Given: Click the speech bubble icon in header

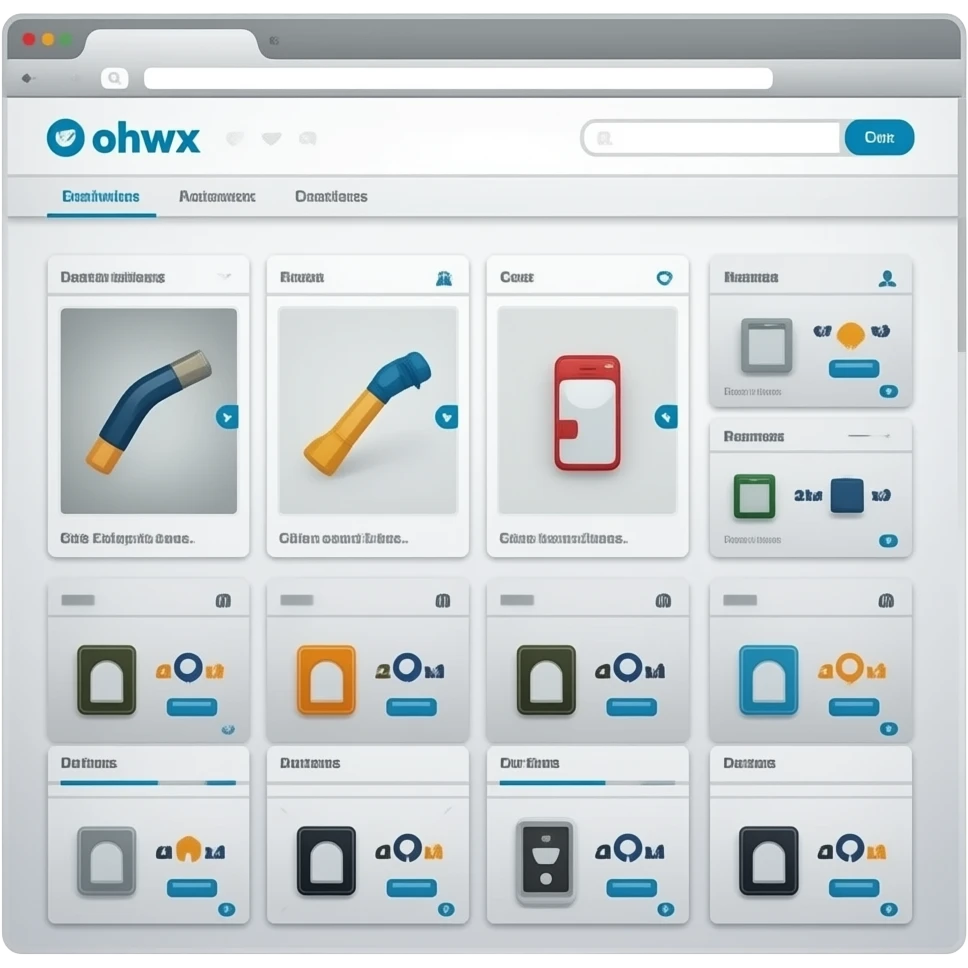Looking at the screenshot, I should pyautogui.click(x=307, y=139).
